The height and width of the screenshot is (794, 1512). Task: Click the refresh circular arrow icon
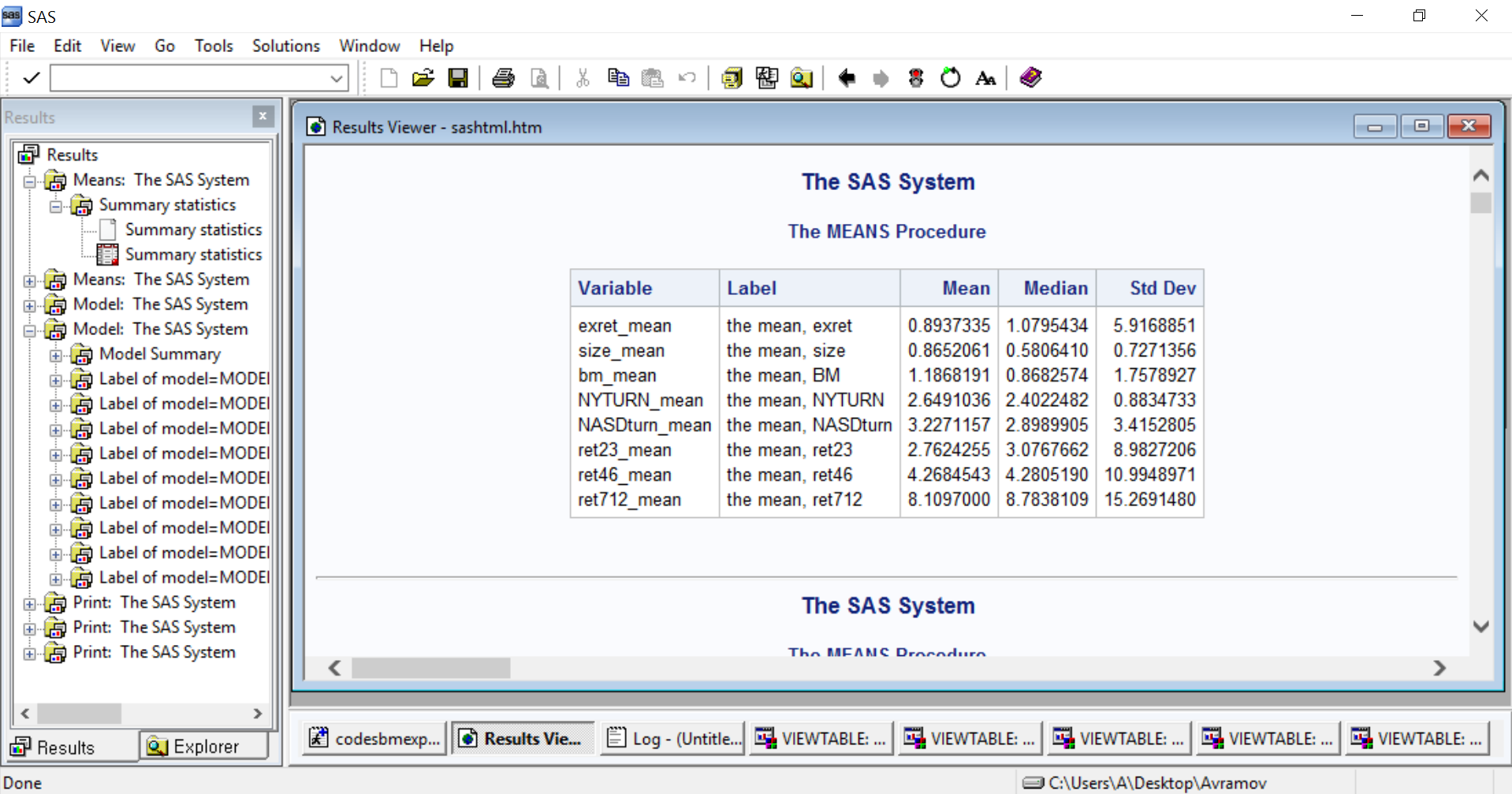coord(951,78)
